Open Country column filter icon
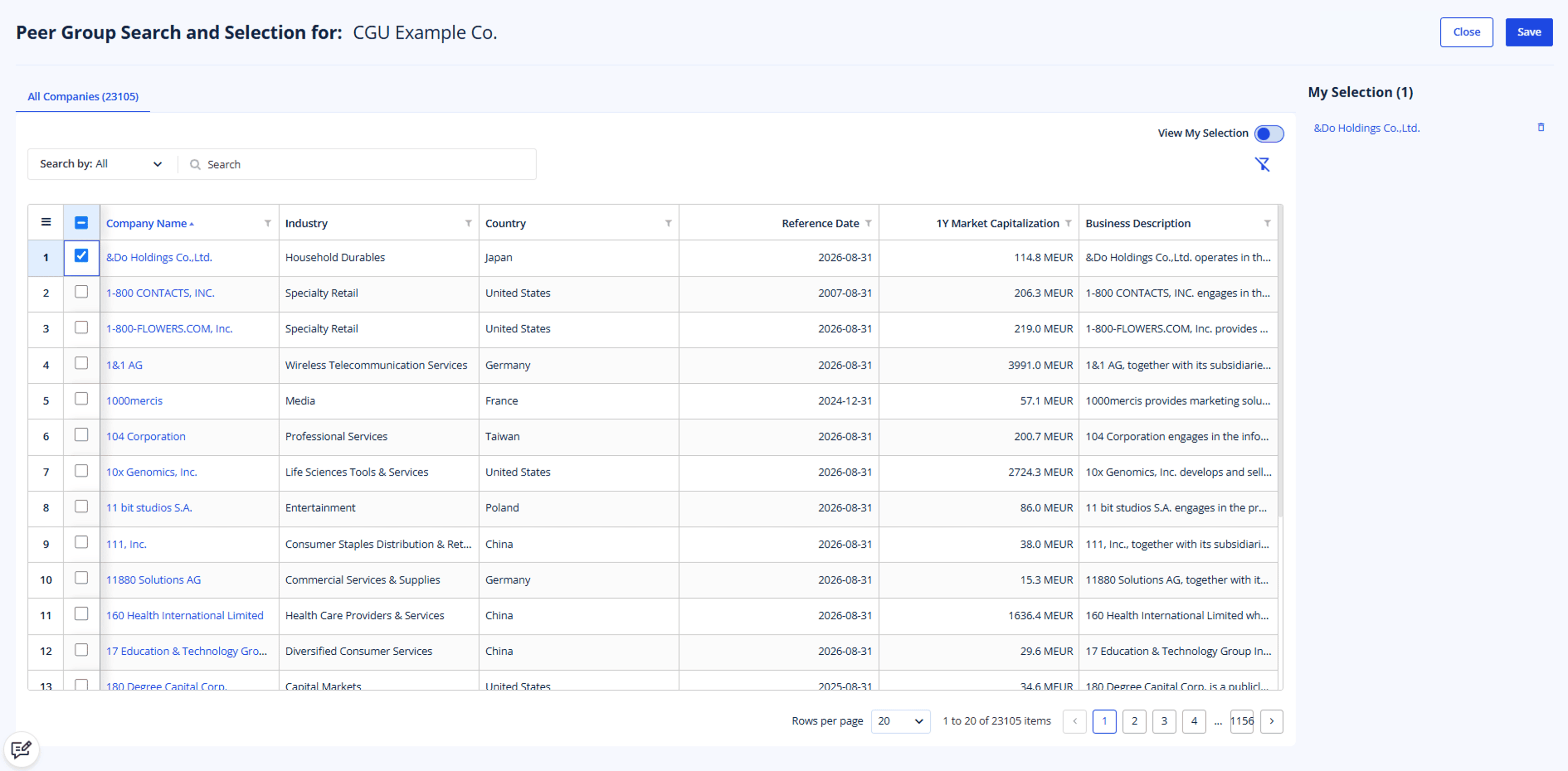Screen dimensions: 1568x771 coord(668,223)
